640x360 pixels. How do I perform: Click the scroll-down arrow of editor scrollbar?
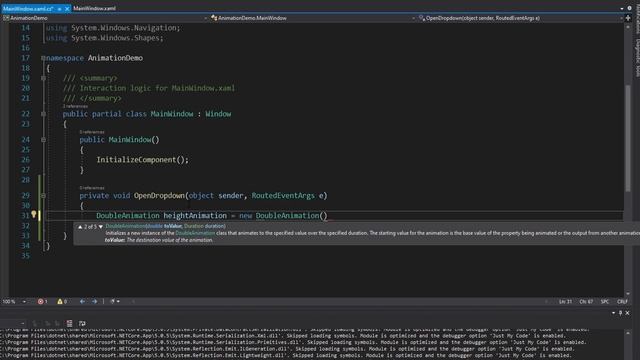click(628, 293)
